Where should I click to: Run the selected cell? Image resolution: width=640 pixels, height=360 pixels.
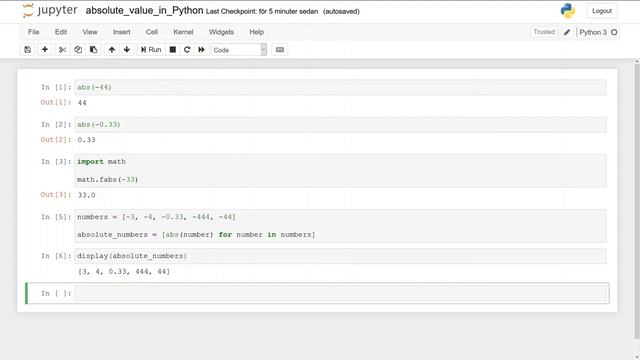pos(151,50)
